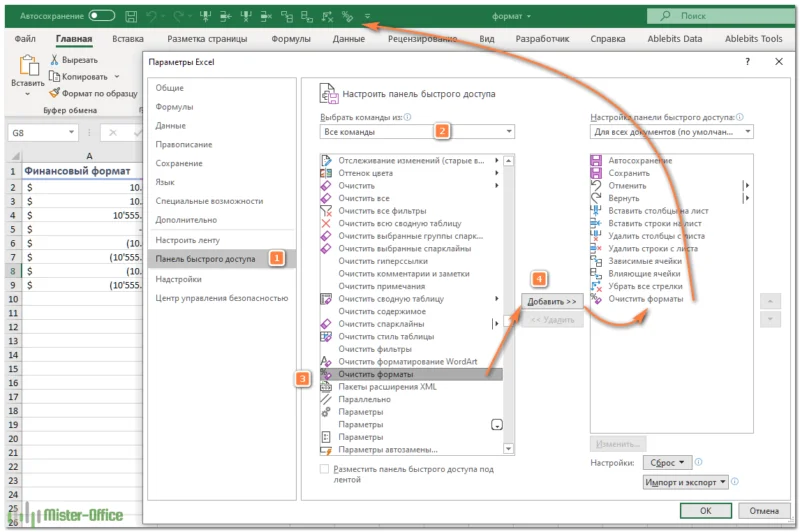The width and height of the screenshot is (800, 532).
Task: Select Зависимые ячейки in the right list
Action: [644, 261]
